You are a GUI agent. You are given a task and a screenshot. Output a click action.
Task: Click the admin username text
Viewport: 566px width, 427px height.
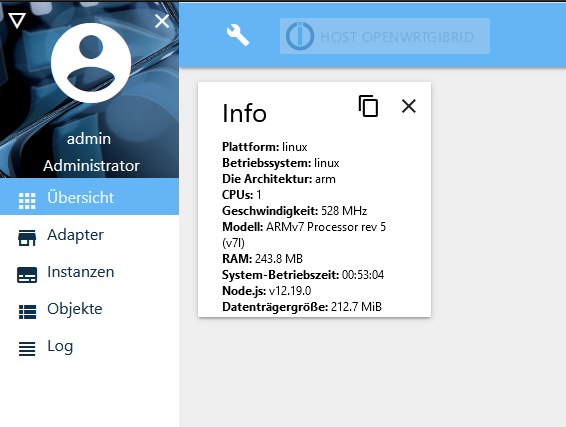(89, 139)
